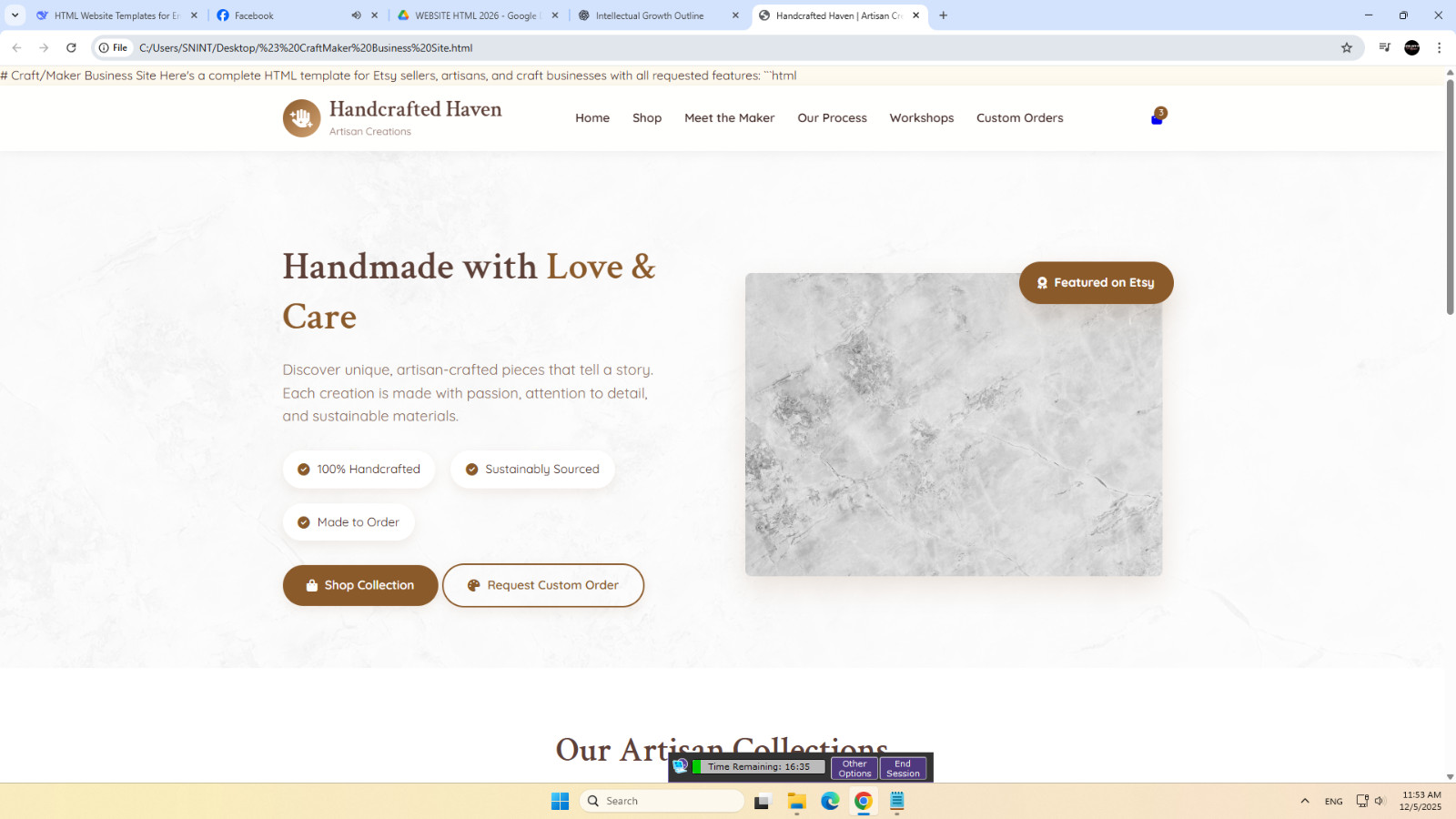1456x819 pixels.
Task: Show hidden icons in the system tray
Action: [1305, 801]
